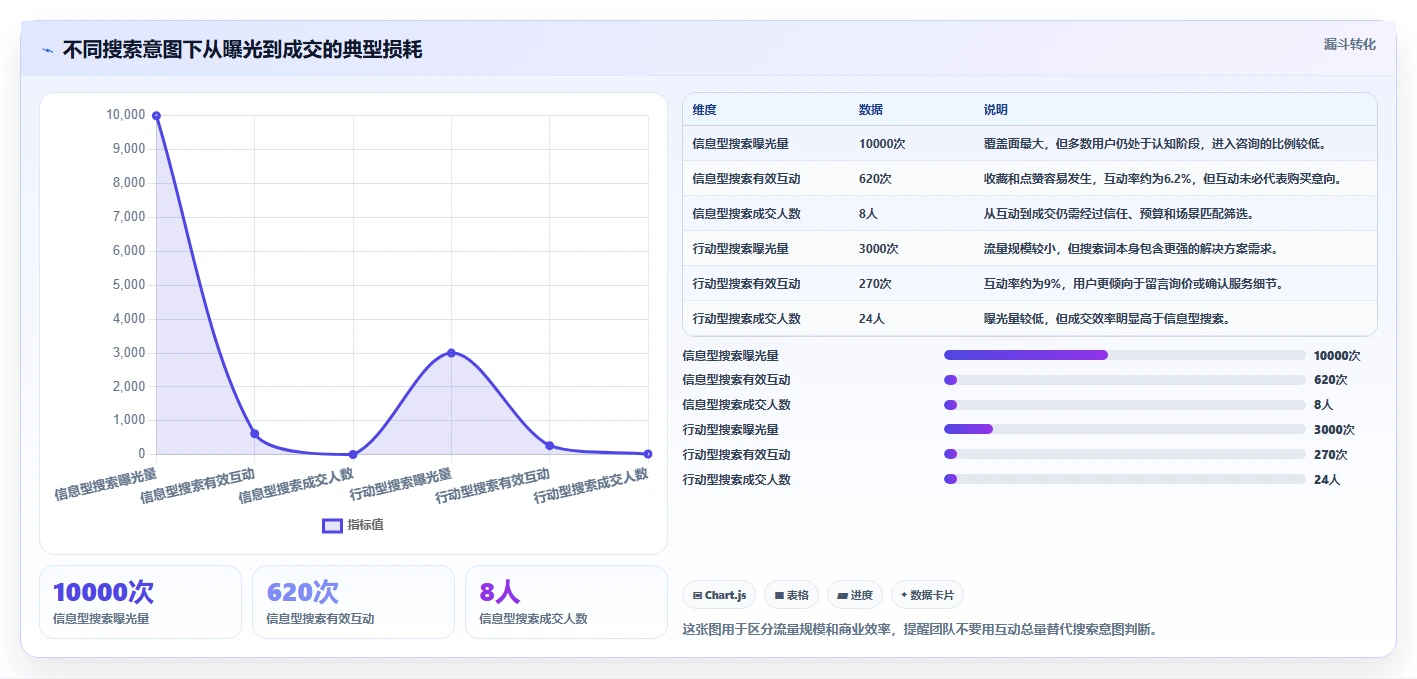Click the 620次 table cell

[875, 179]
